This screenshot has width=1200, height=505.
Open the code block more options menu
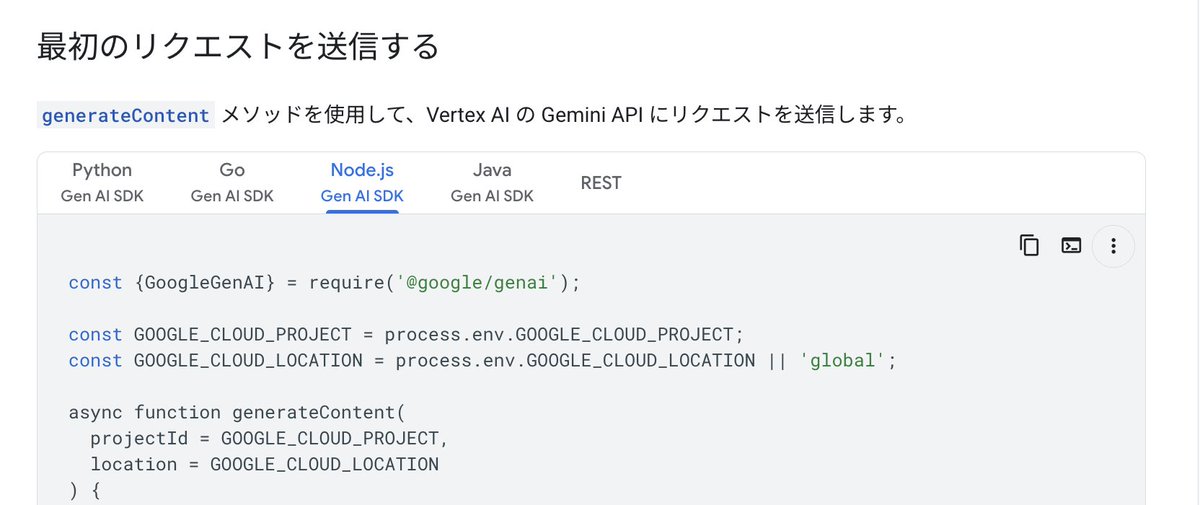tap(1113, 245)
